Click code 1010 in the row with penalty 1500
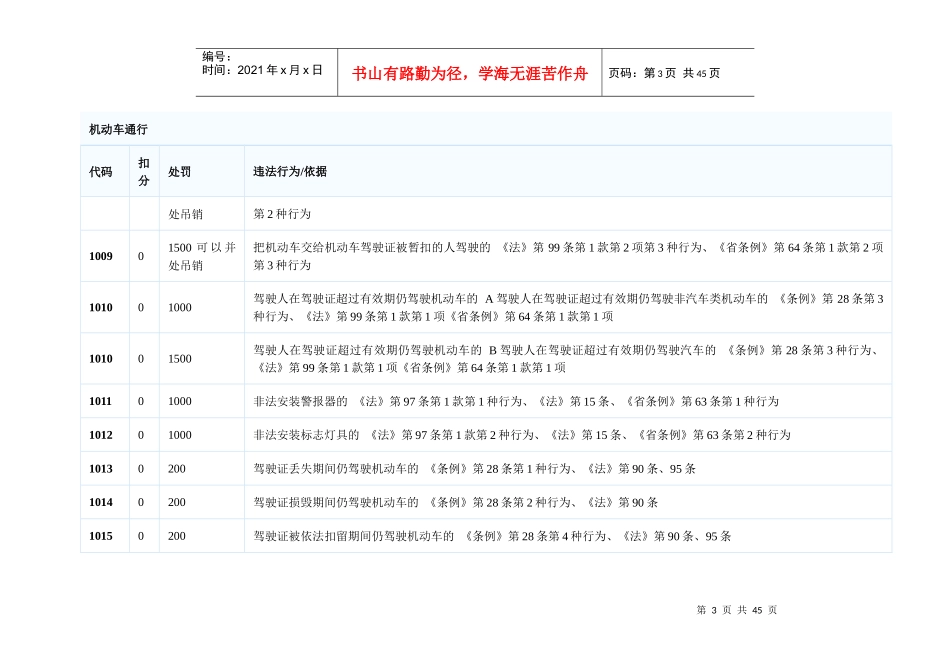 (x=101, y=359)
